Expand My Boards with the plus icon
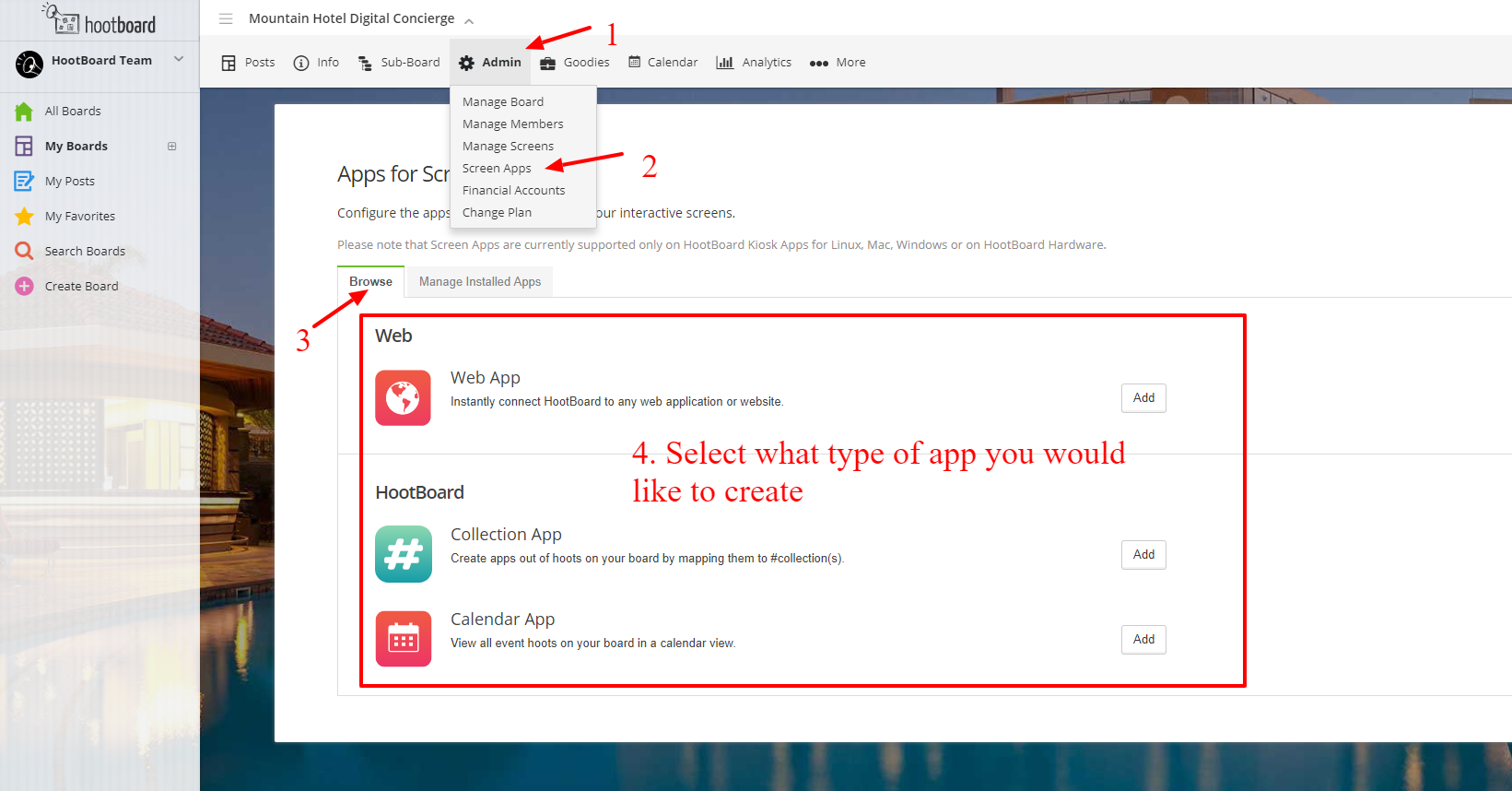The image size is (1512, 791). coord(171,147)
